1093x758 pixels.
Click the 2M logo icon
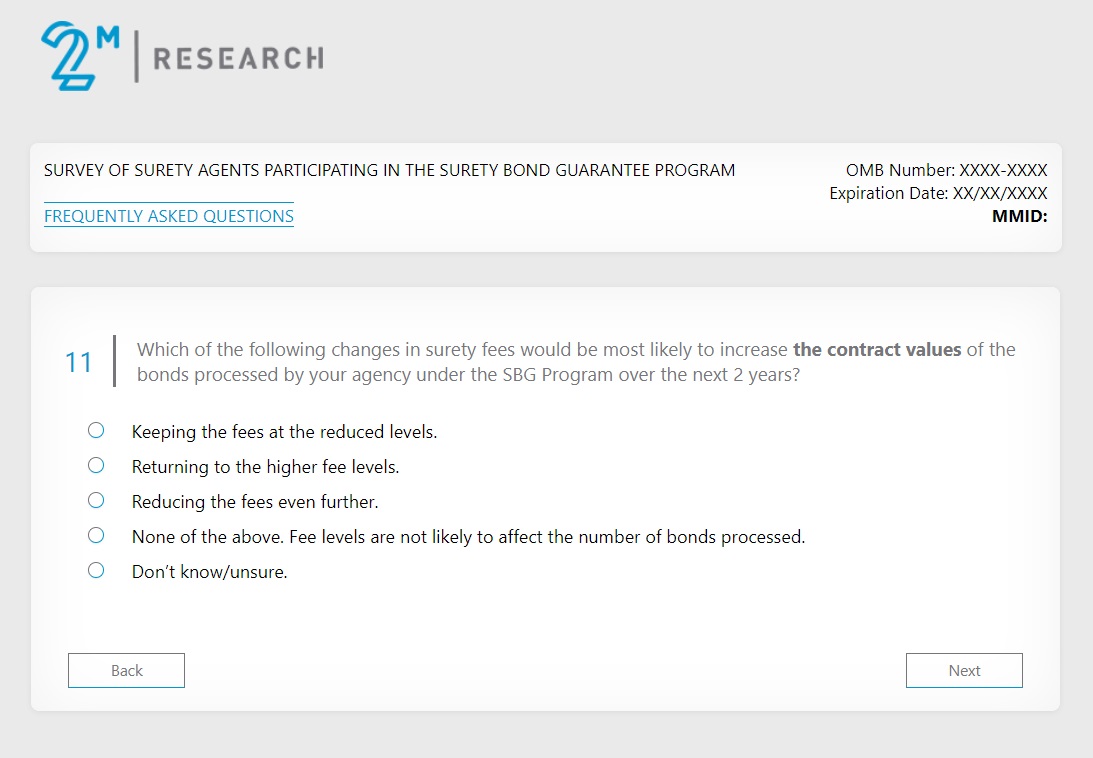click(80, 56)
